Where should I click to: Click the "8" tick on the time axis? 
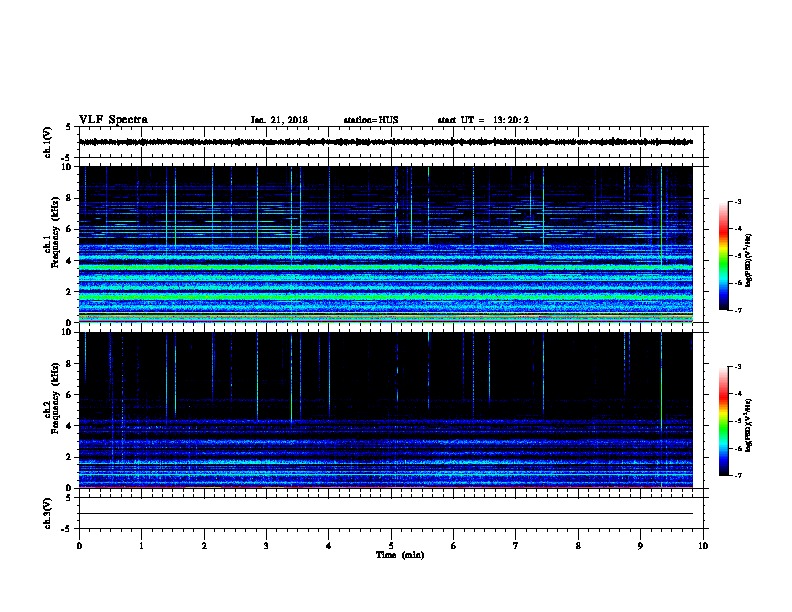tap(578, 546)
